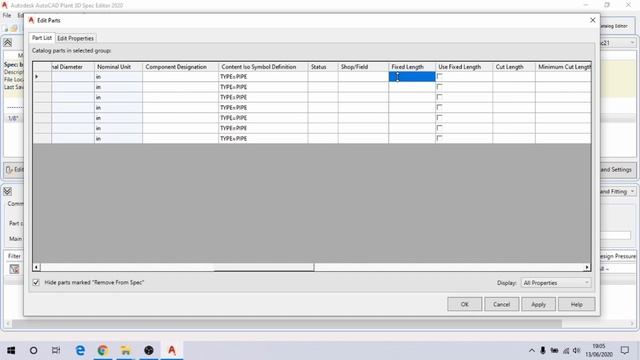Screen dimensions: 640x360
Task: Open the Display All Properties dropdown
Action: 556,282
